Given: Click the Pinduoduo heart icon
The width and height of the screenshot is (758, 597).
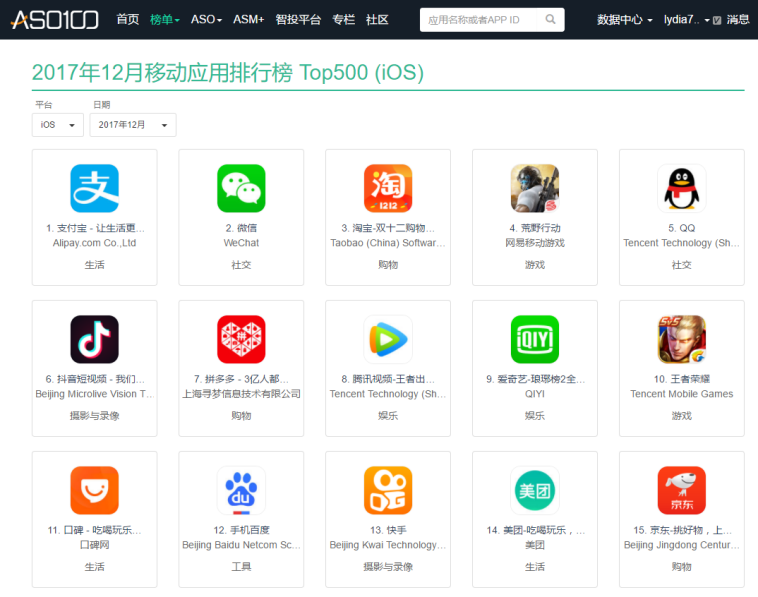Looking at the screenshot, I should coord(241,340).
